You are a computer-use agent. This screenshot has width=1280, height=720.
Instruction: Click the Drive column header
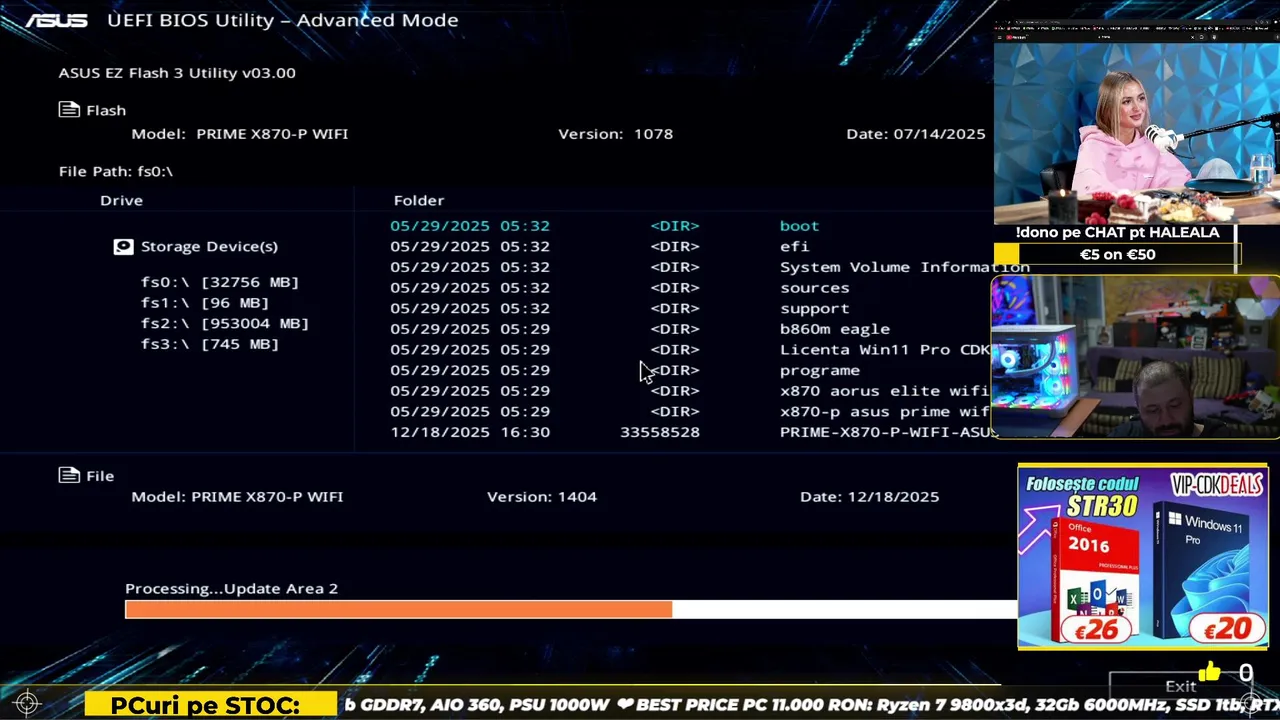[121, 200]
